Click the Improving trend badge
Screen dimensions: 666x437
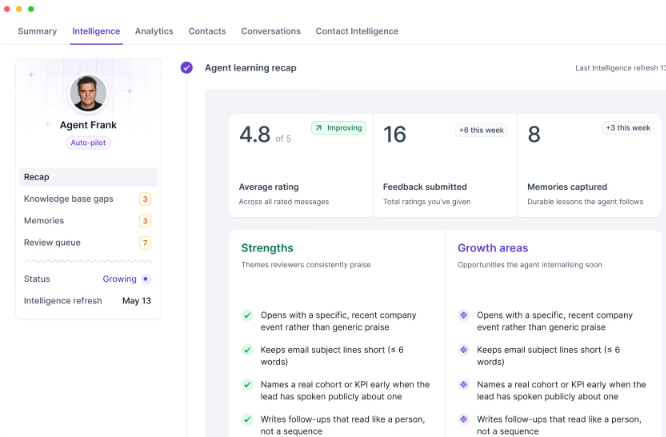339,128
